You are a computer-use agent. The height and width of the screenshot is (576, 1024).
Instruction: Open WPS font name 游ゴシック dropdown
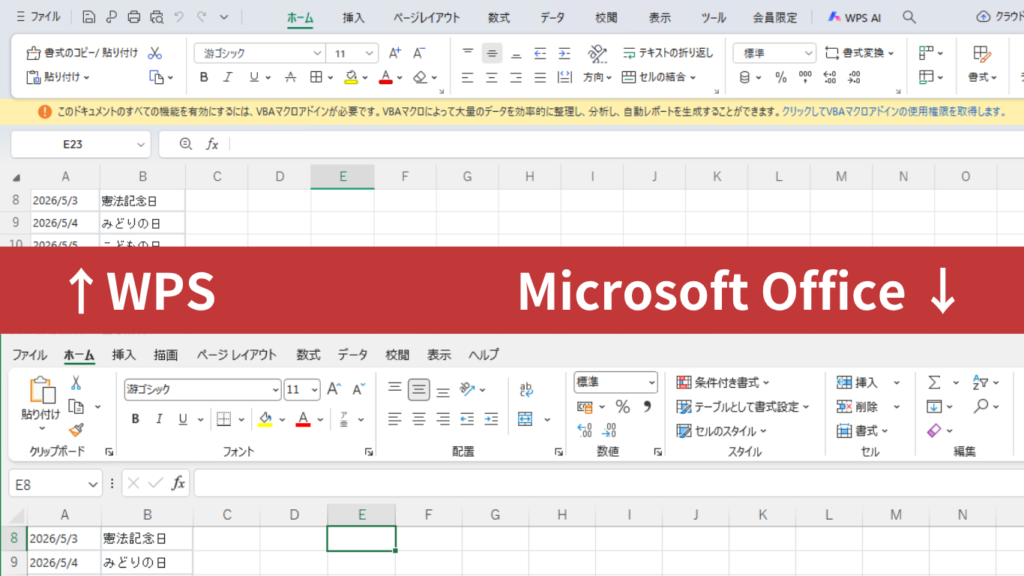[x=317, y=54]
